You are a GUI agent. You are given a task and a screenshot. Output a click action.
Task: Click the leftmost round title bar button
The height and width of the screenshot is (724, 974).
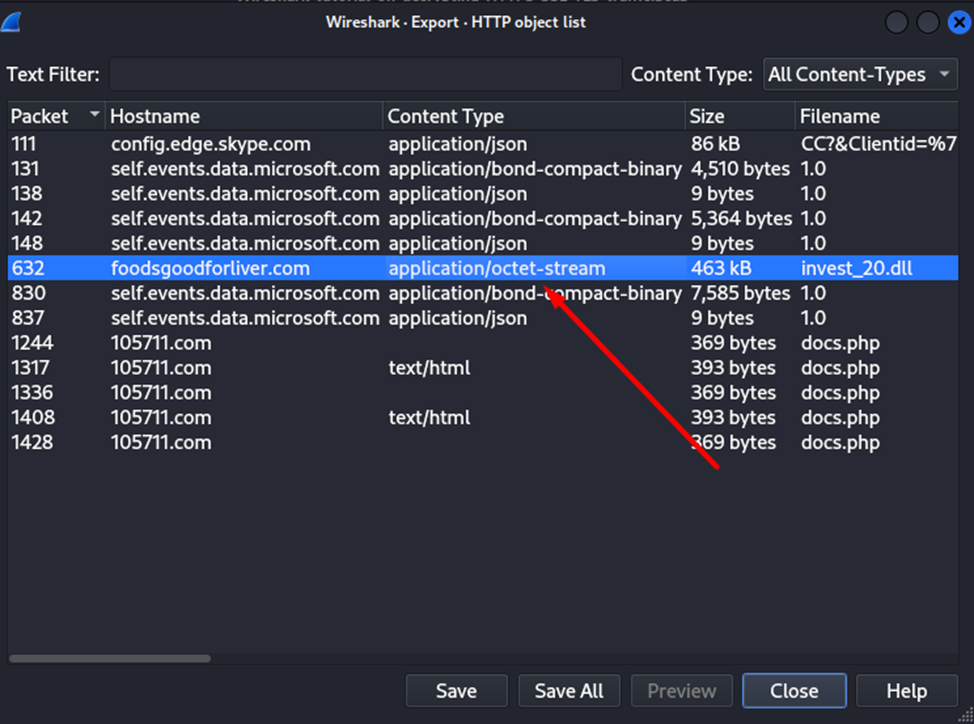tap(896, 22)
